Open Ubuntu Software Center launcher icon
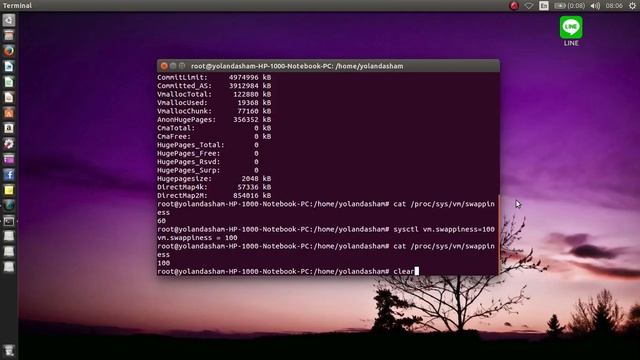 coord(9,113)
